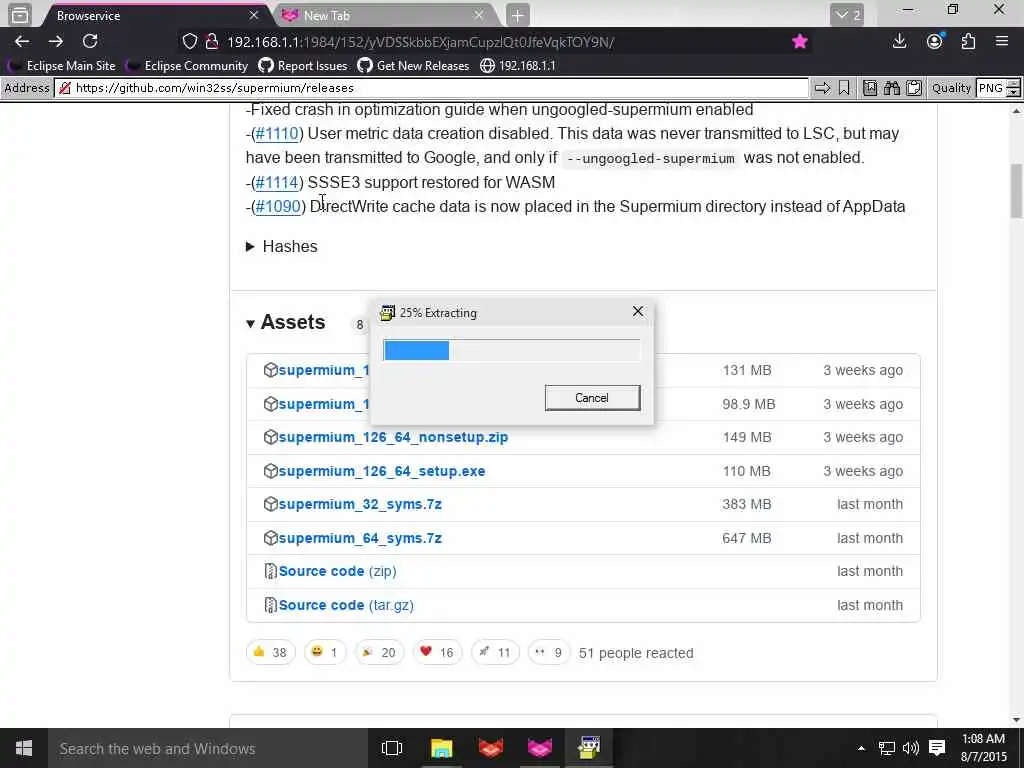Screen dimensions: 1024x768
Task: Go forward with the browser forward arrow
Action: coord(56,42)
